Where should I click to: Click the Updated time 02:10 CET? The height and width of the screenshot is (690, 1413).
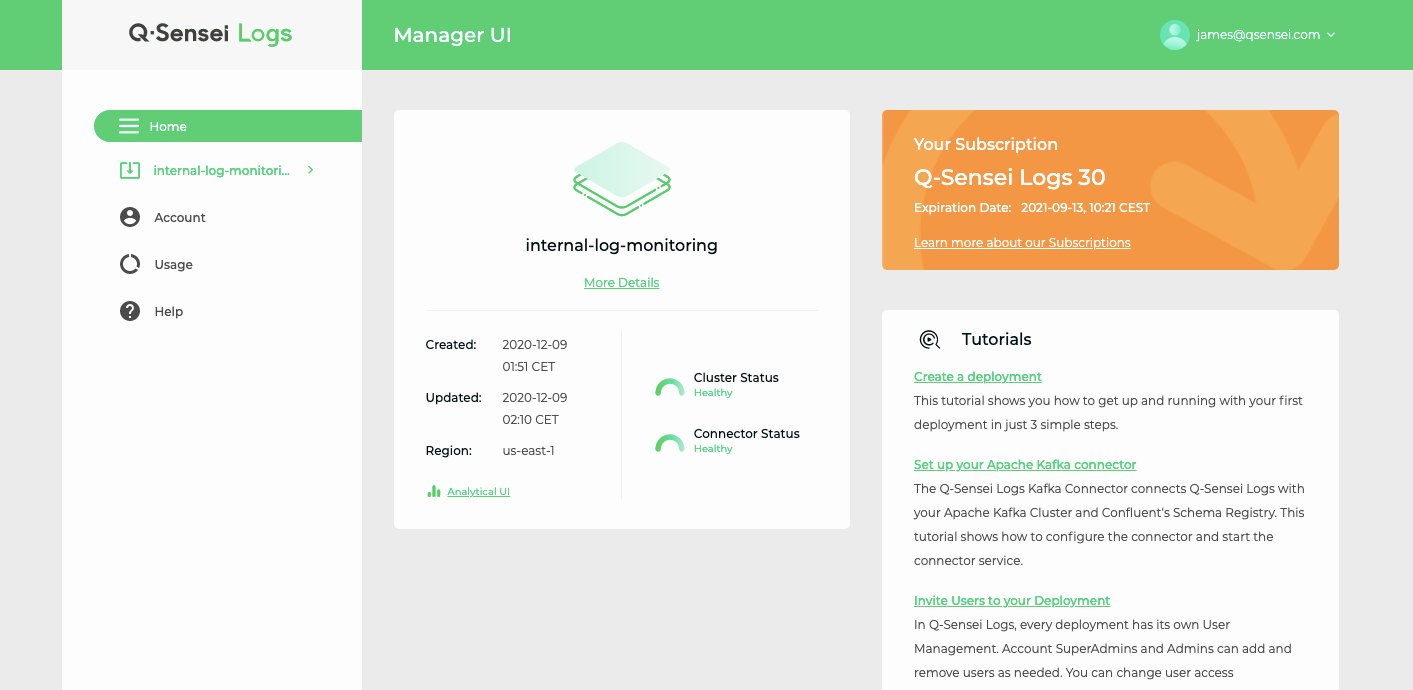coord(530,419)
